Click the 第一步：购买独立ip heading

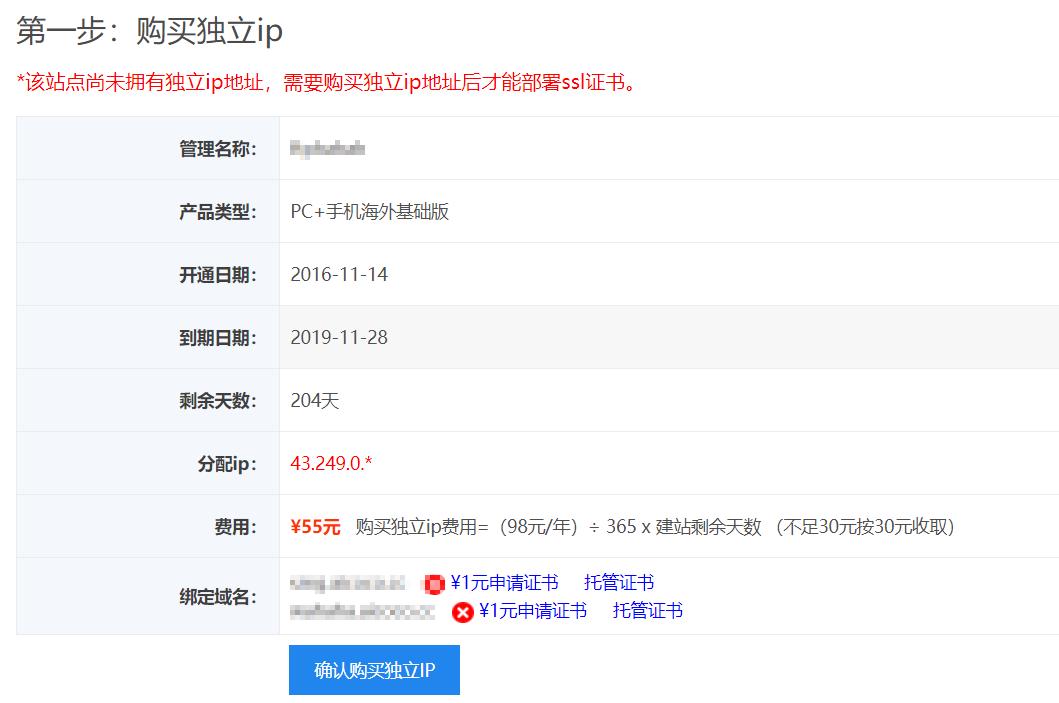click(x=150, y=32)
